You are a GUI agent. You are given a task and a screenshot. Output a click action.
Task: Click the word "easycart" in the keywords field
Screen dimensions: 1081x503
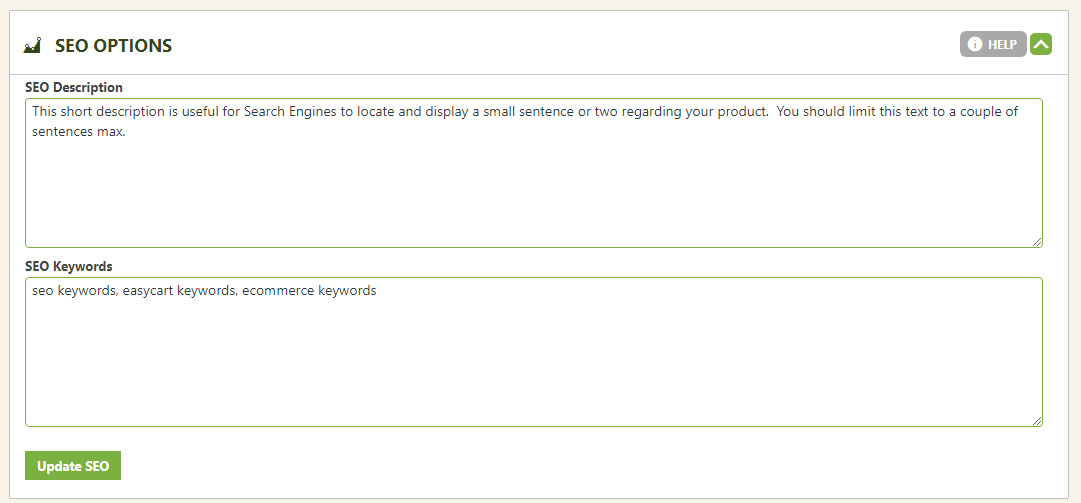click(x=148, y=291)
